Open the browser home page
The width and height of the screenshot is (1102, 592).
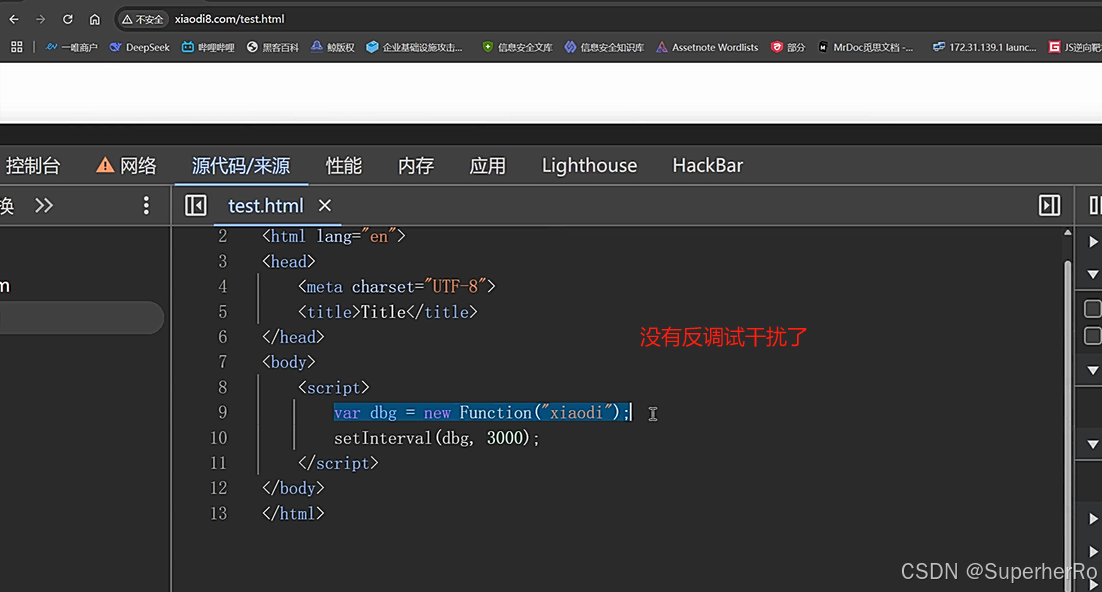click(95, 20)
